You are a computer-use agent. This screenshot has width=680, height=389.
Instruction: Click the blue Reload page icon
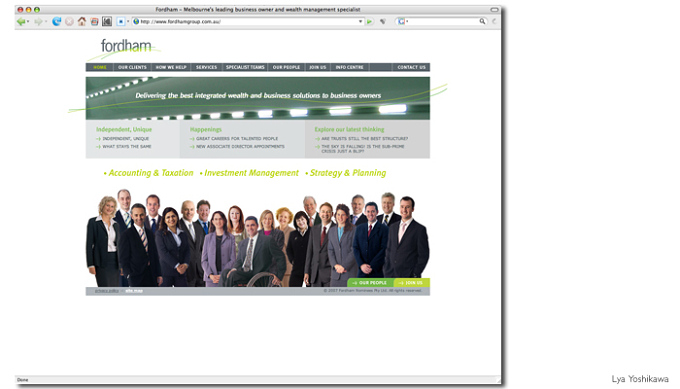(x=56, y=21)
